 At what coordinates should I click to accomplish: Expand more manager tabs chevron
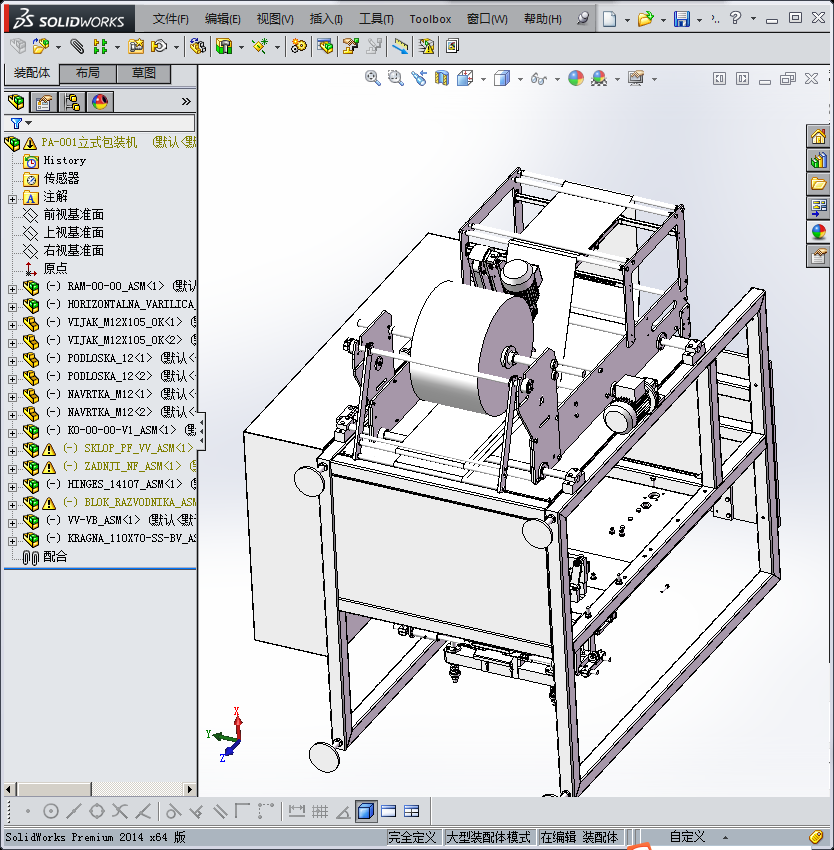pyautogui.click(x=186, y=101)
